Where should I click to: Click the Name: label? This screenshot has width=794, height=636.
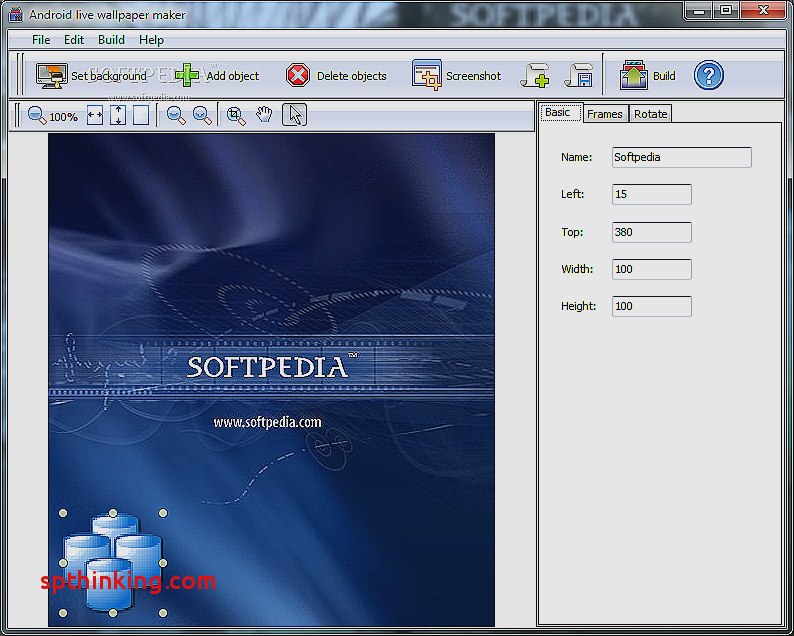tap(576, 157)
